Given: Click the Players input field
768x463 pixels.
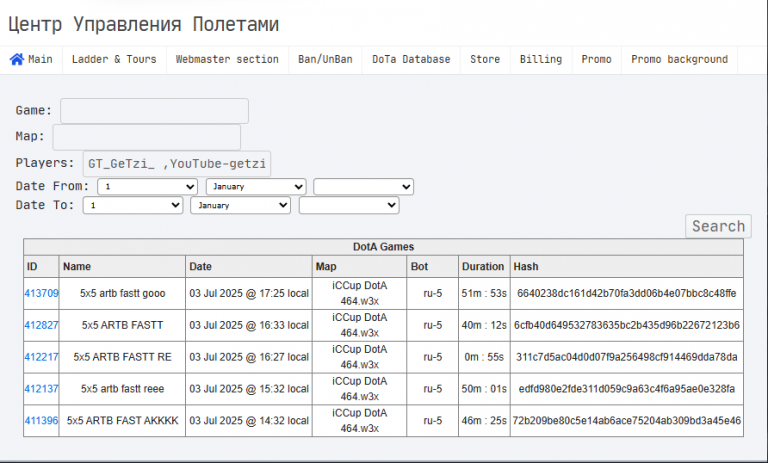Looking at the screenshot, I should (177, 164).
